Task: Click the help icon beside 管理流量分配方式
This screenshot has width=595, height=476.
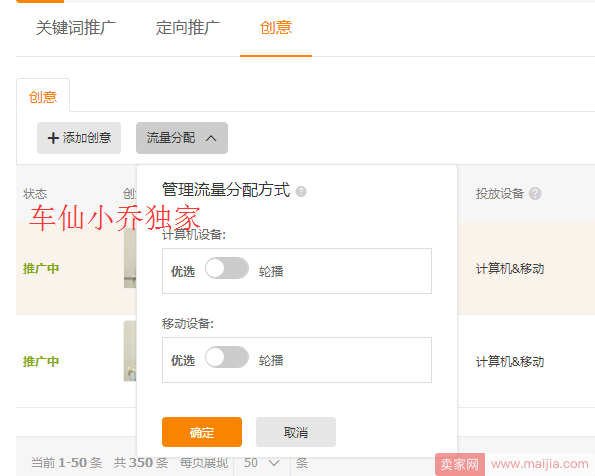Action: tap(301, 192)
